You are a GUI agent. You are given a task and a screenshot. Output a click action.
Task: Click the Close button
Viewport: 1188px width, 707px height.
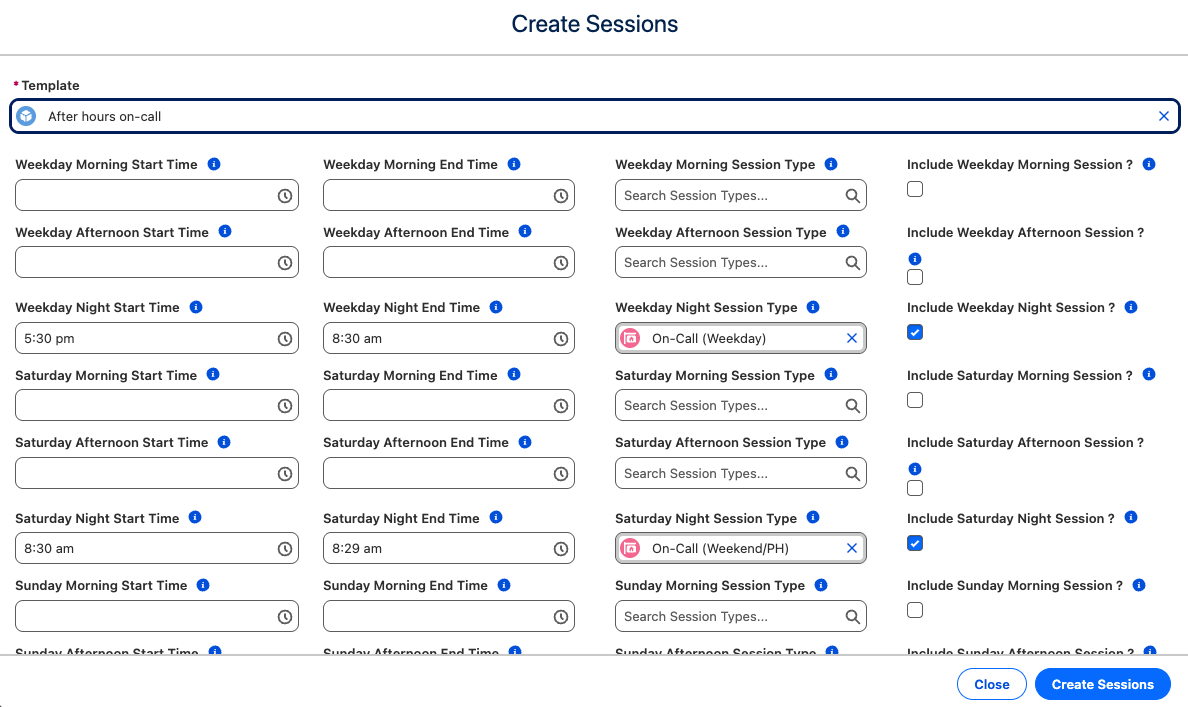[991, 684]
